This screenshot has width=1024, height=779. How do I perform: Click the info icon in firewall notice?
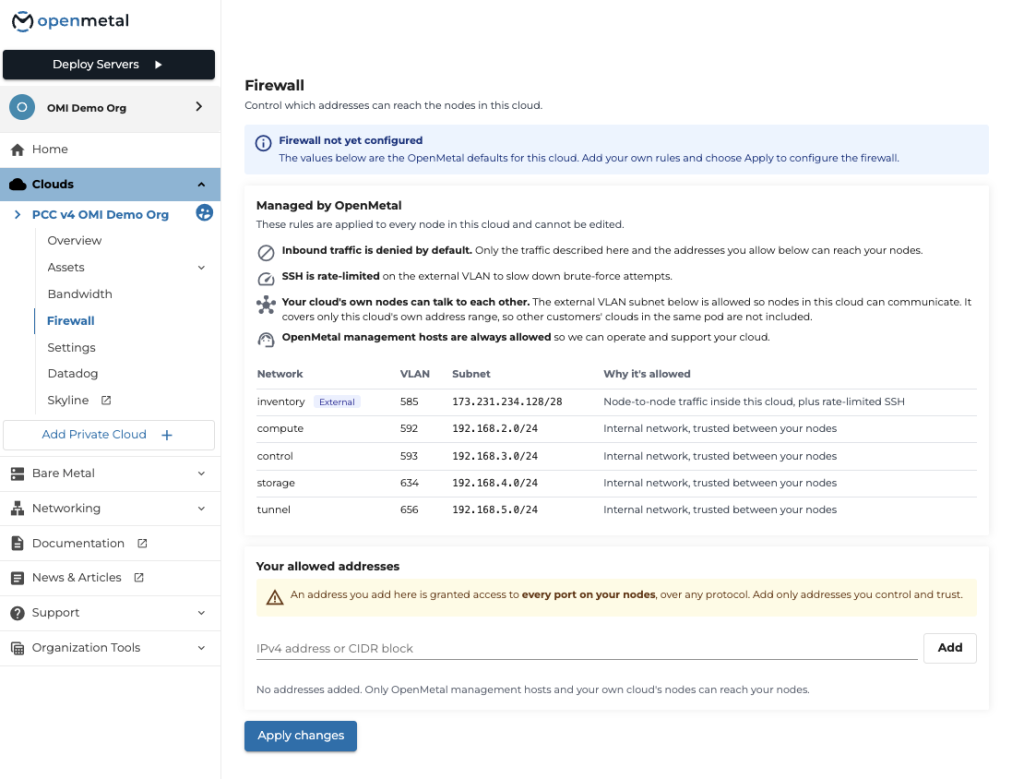tap(263, 143)
